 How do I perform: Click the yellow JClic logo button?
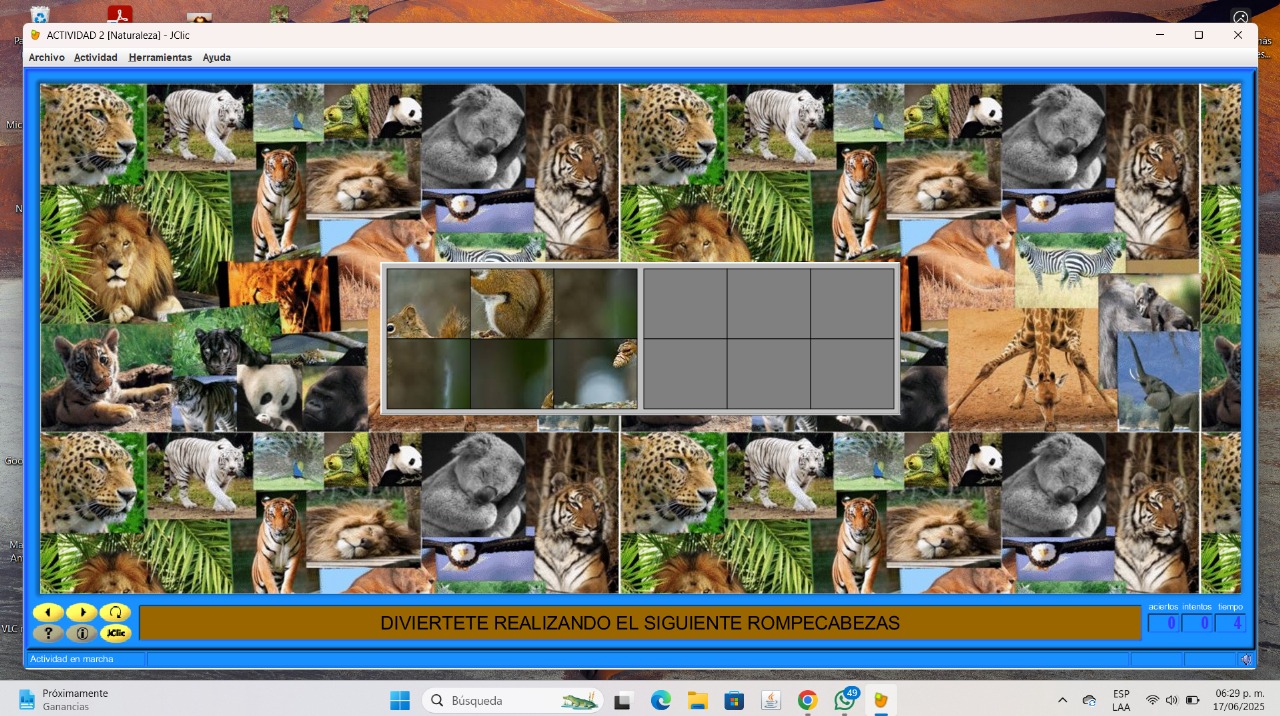point(115,633)
